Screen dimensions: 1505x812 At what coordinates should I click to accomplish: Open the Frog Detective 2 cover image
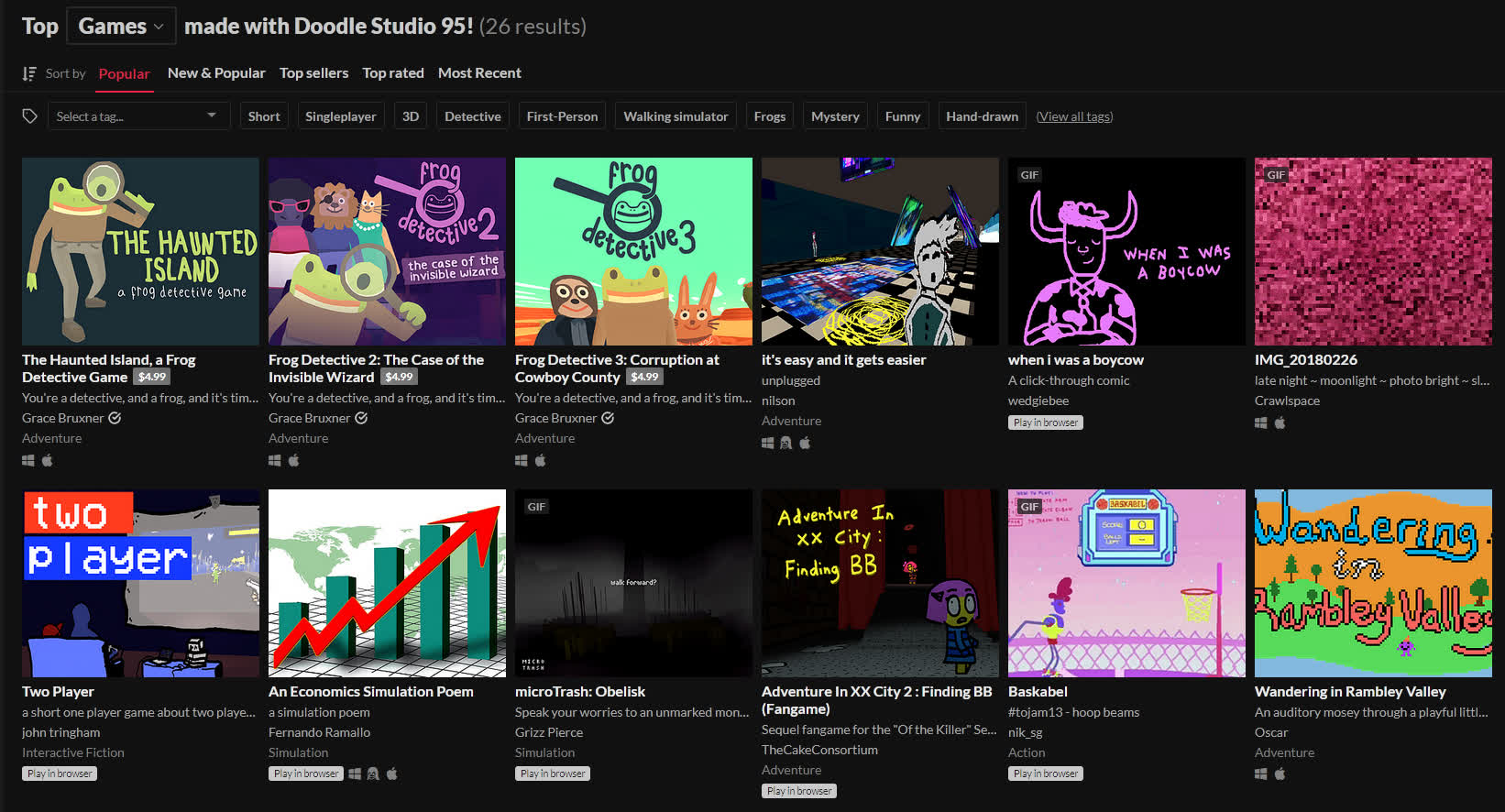coord(387,251)
